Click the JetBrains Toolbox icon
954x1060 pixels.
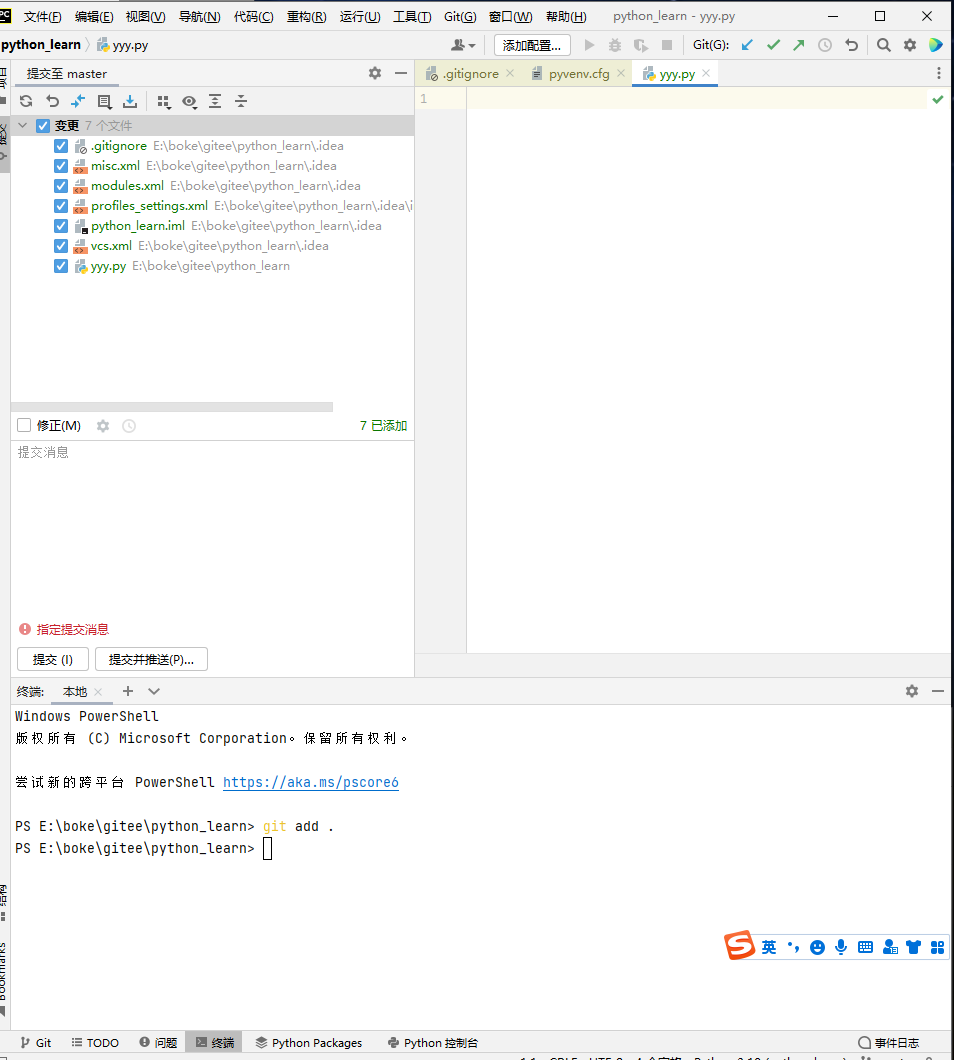click(936, 45)
